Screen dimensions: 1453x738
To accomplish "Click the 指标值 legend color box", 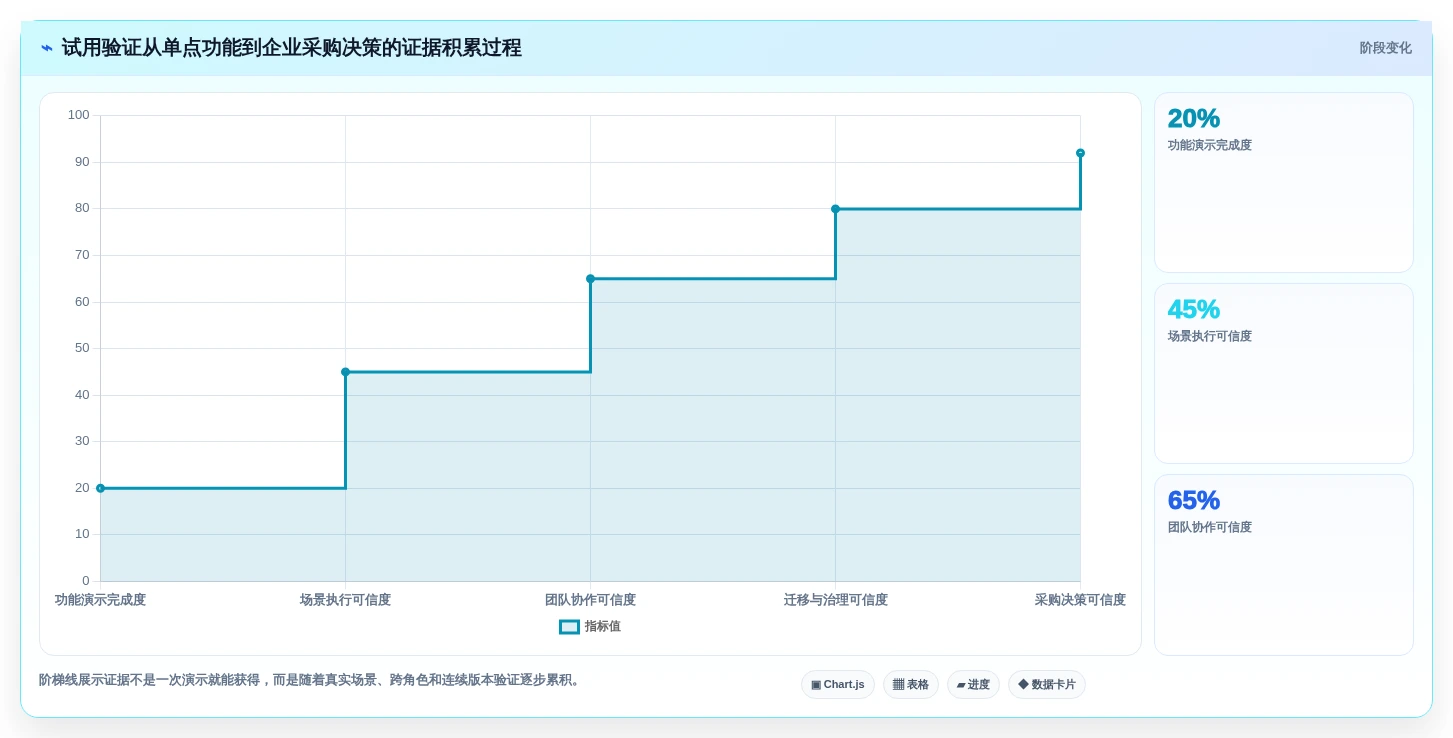I will coord(569,627).
